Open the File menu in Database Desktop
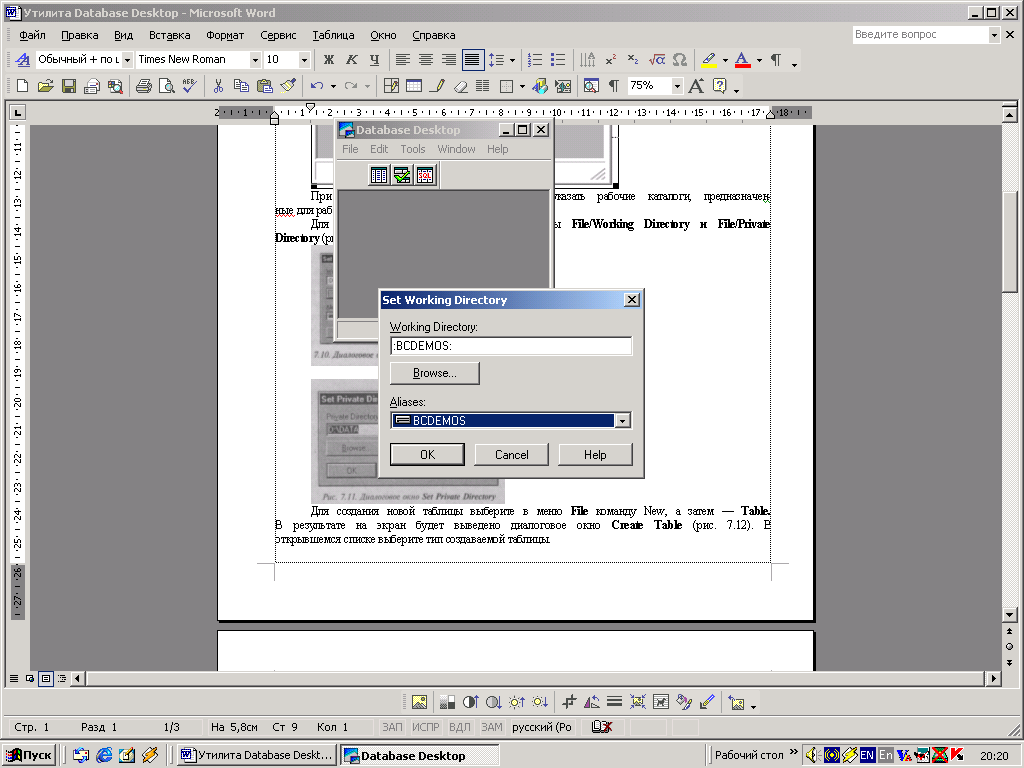This screenshot has width=1024, height=768. pyautogui.click(x=350, y=149)
